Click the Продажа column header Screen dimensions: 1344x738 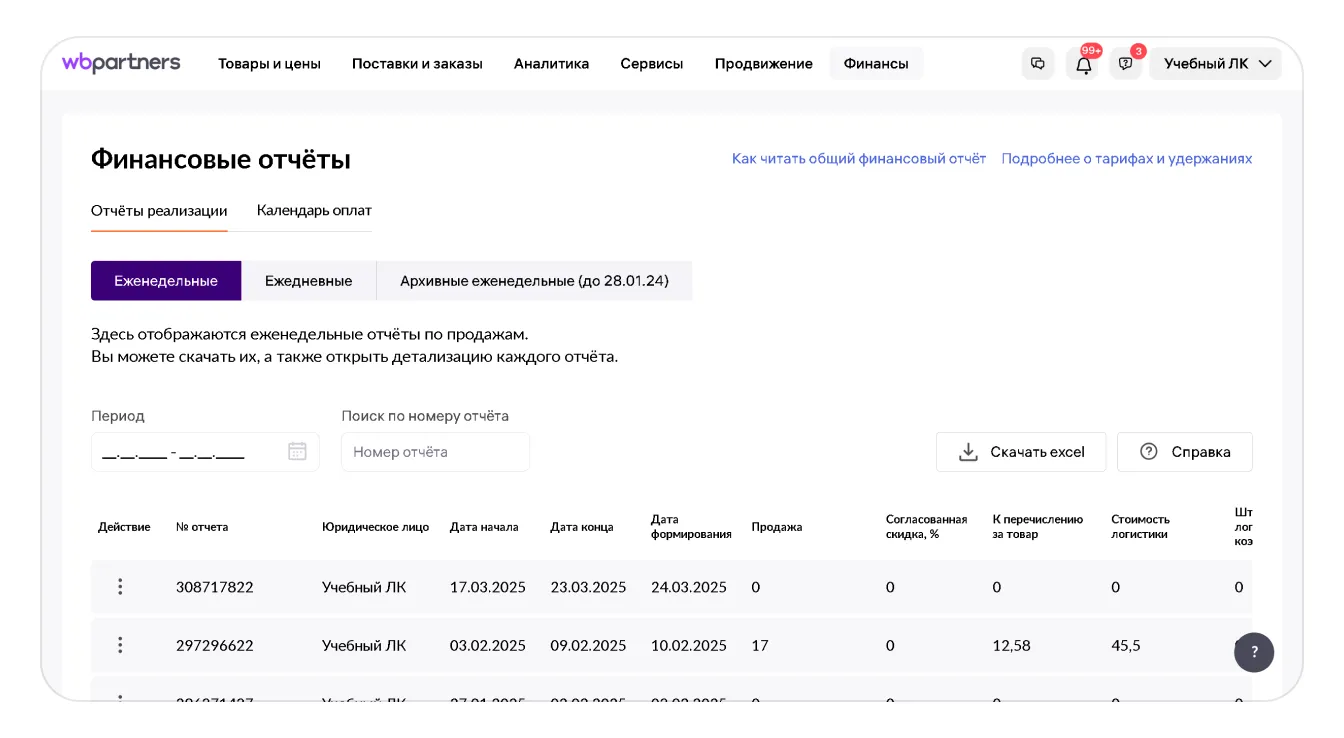point(777,527)
